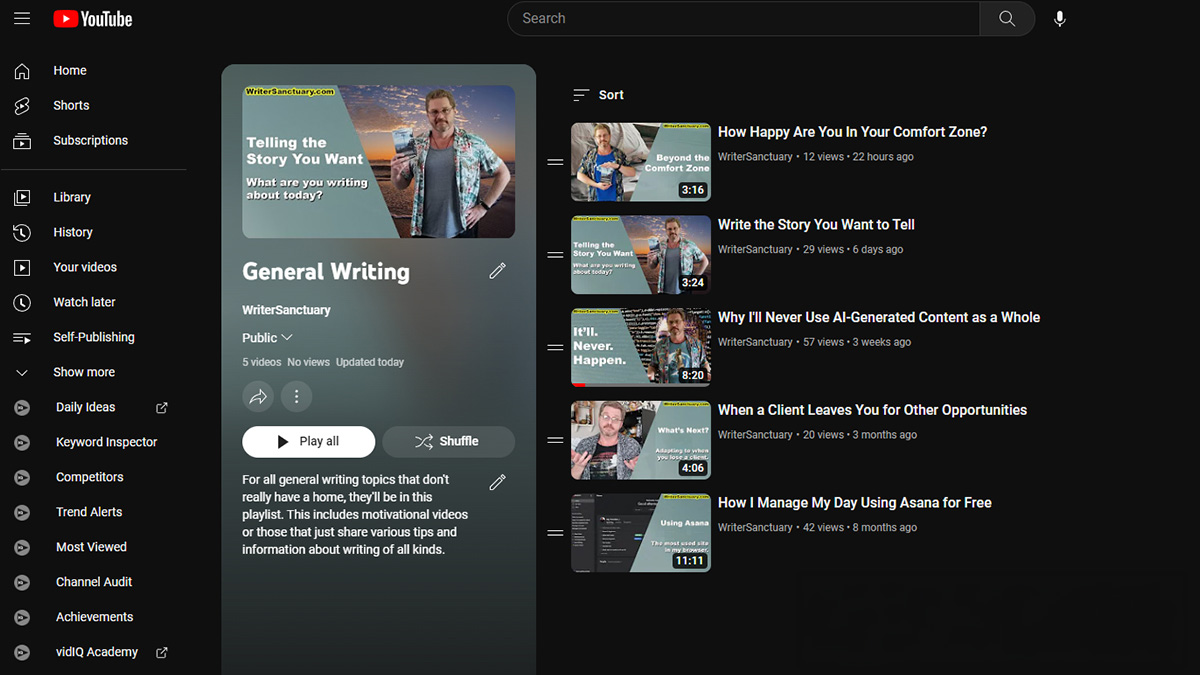Grab handle for AI-Generated Content video
This screenshot has width=1200, height=675.
(555, 348)
